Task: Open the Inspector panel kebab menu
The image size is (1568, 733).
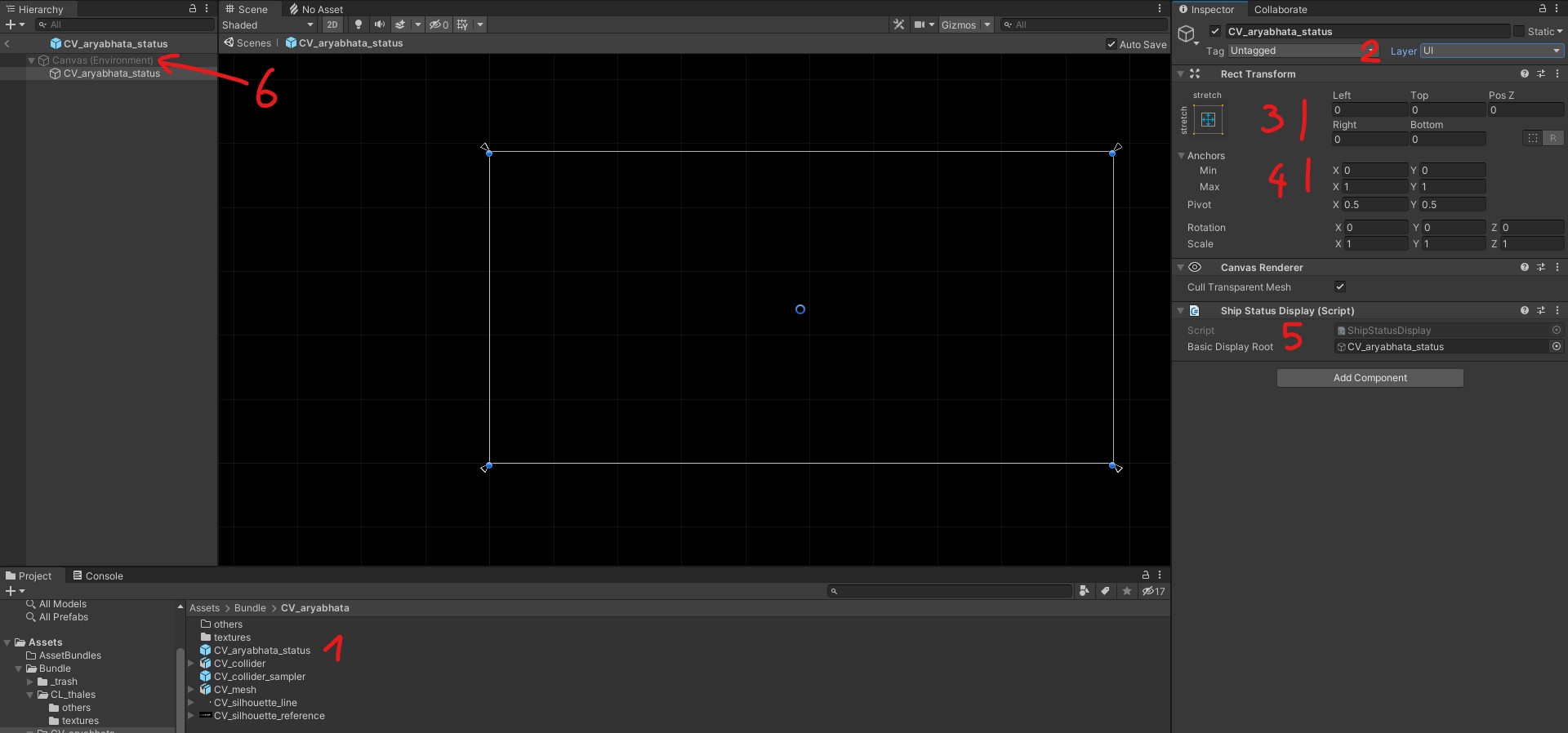Action: (x=1557, y=9)
